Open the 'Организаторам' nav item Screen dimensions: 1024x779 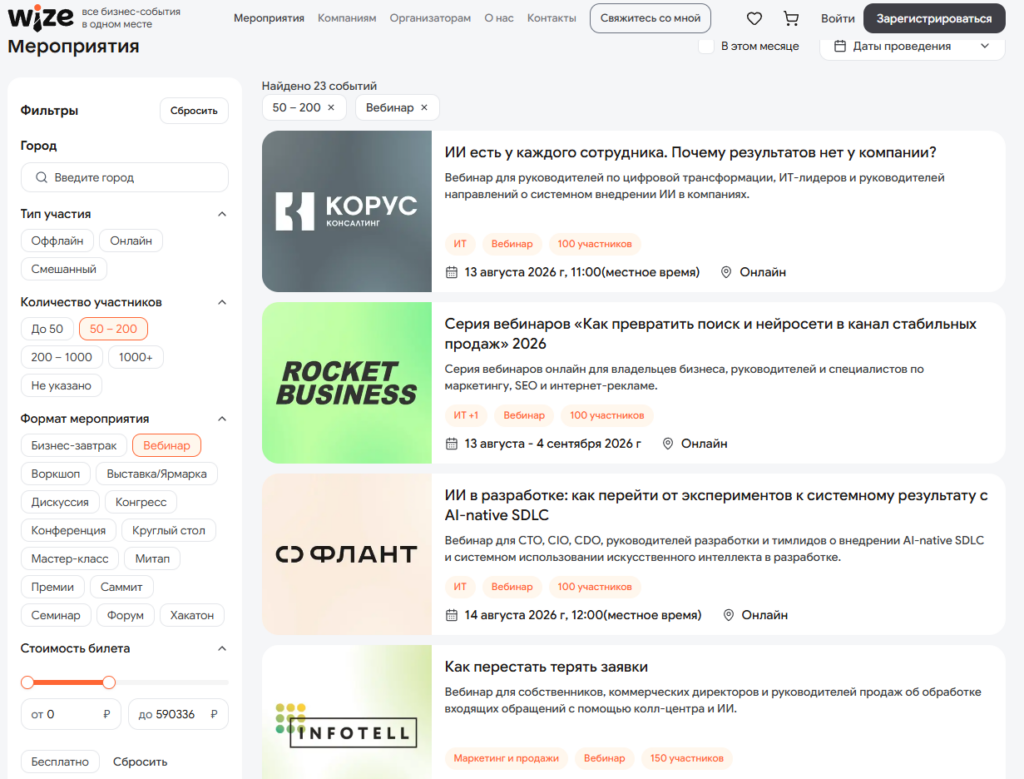tap(430, 18)
